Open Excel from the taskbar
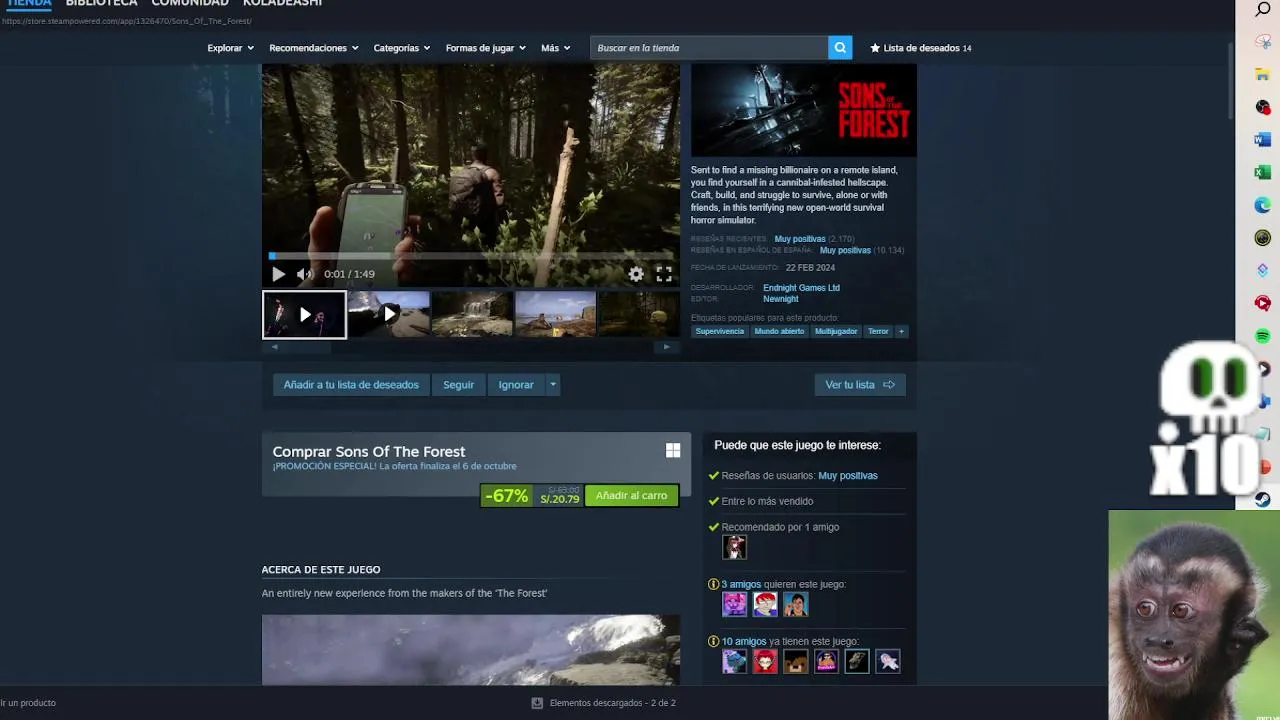The image size is (1280, 720). coord(1263,173)
